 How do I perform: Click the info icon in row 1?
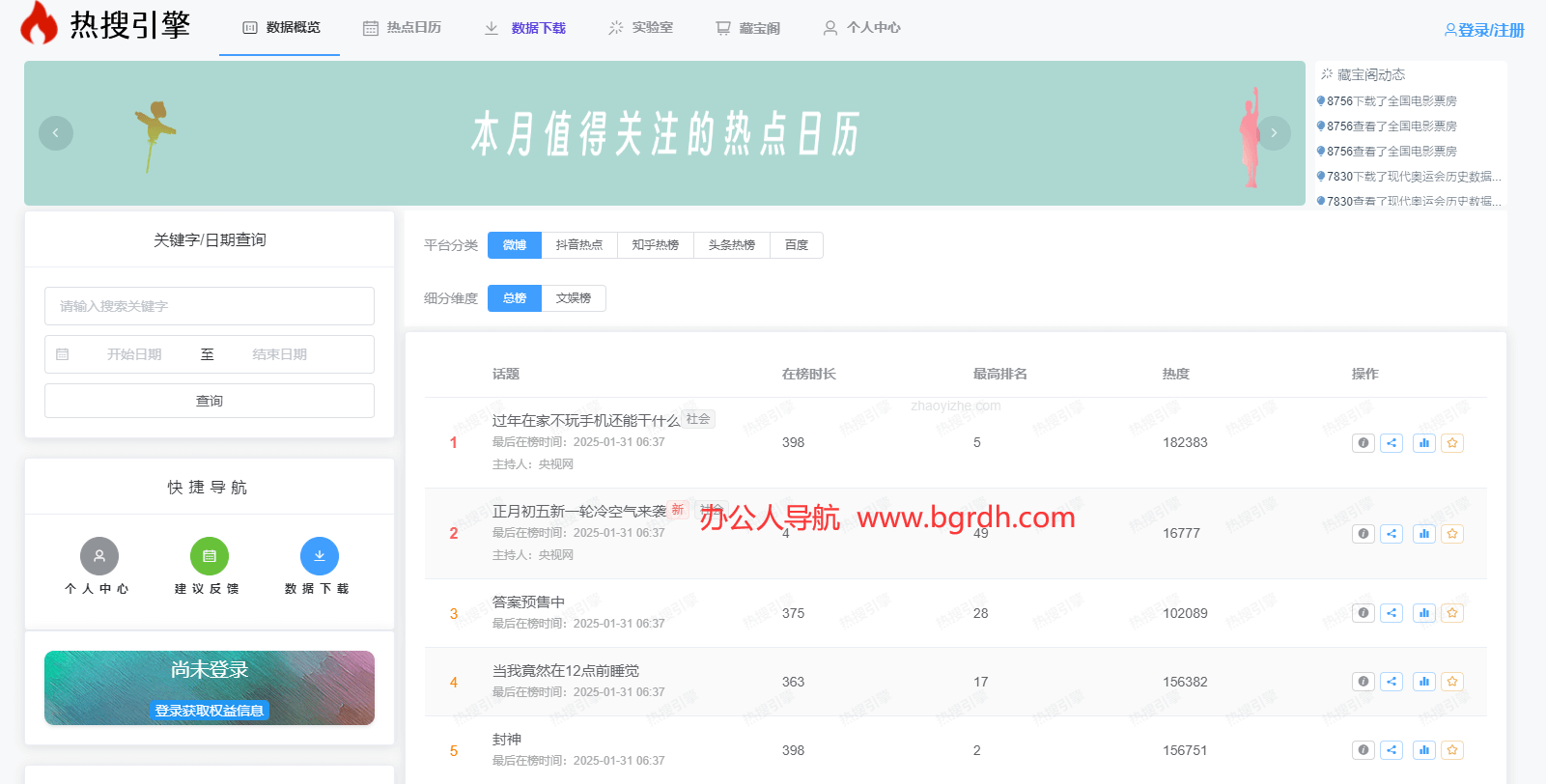tap(1363, 443)
